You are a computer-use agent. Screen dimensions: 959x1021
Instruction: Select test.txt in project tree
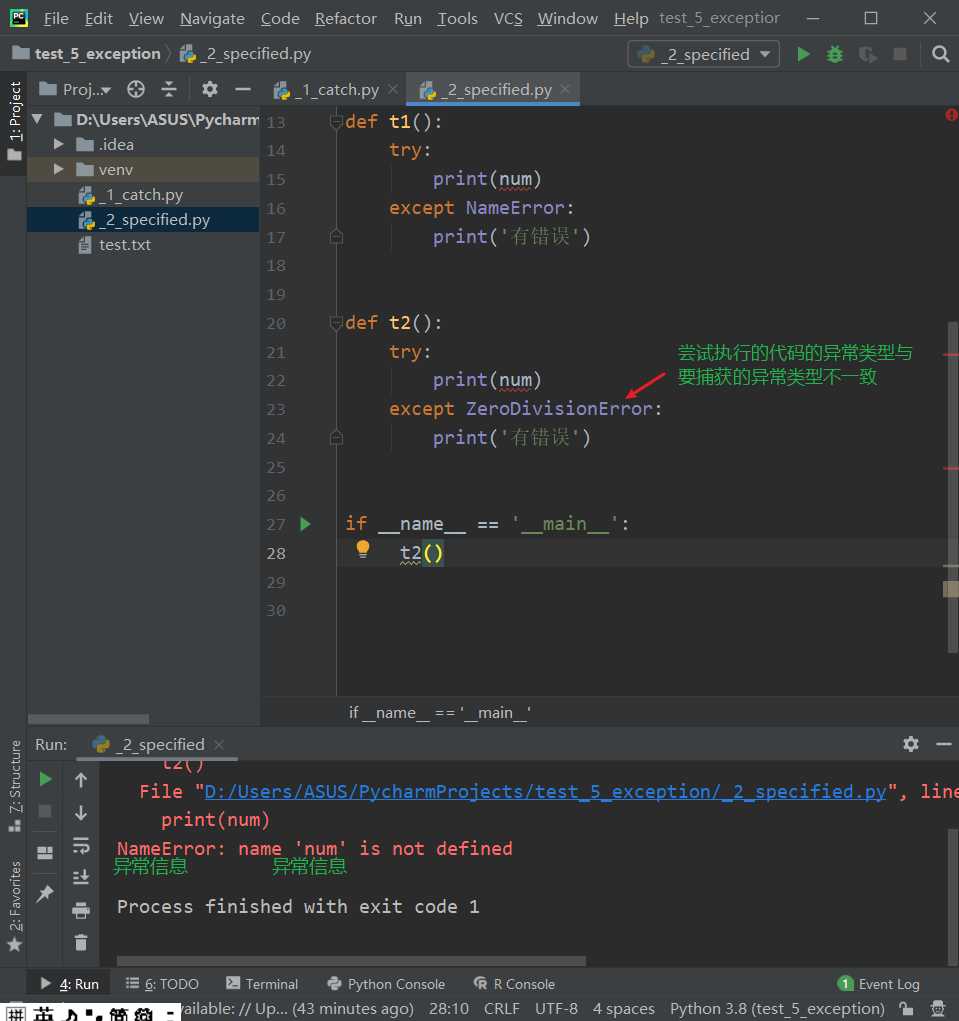click(x=125, y=245)
